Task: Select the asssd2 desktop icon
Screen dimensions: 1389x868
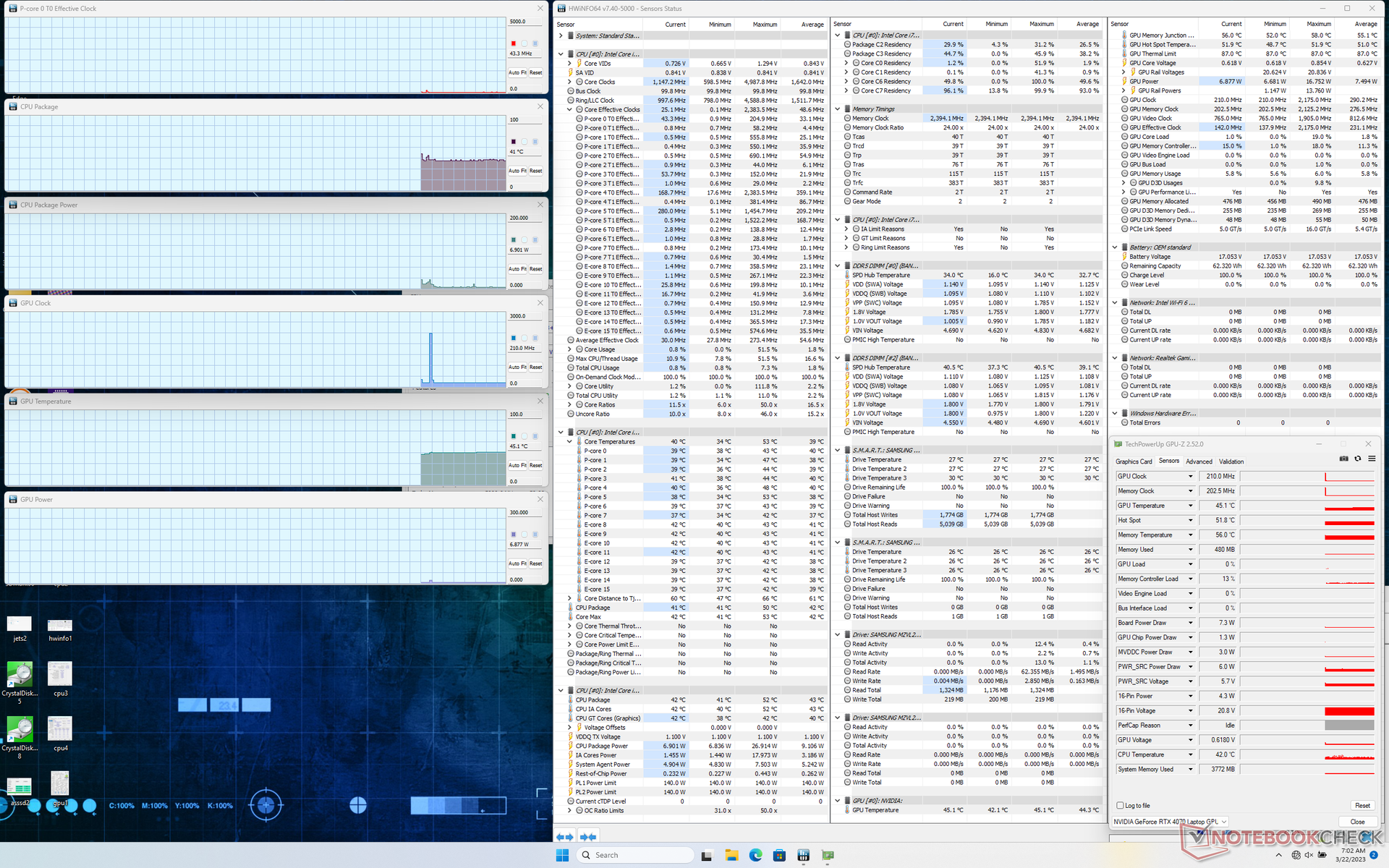Action: (x=20, y=791)
